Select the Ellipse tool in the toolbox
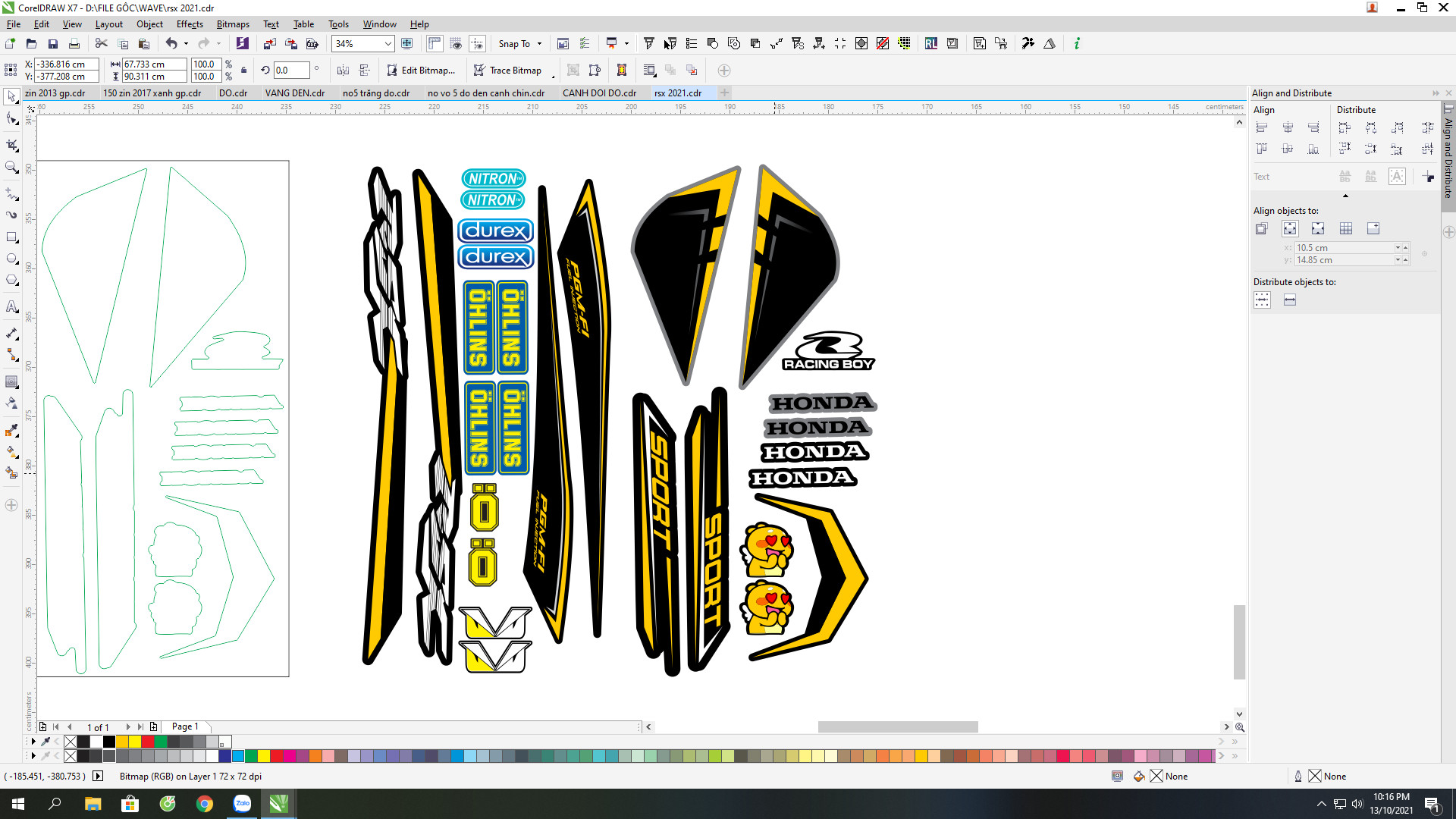Screen dimensions: 1456x819 11,259
